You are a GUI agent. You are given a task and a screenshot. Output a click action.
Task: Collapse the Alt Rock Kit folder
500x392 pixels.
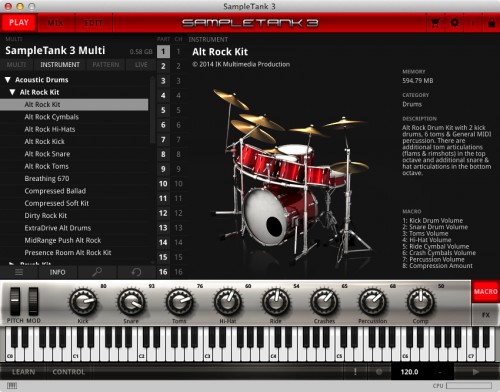[13, 92]
